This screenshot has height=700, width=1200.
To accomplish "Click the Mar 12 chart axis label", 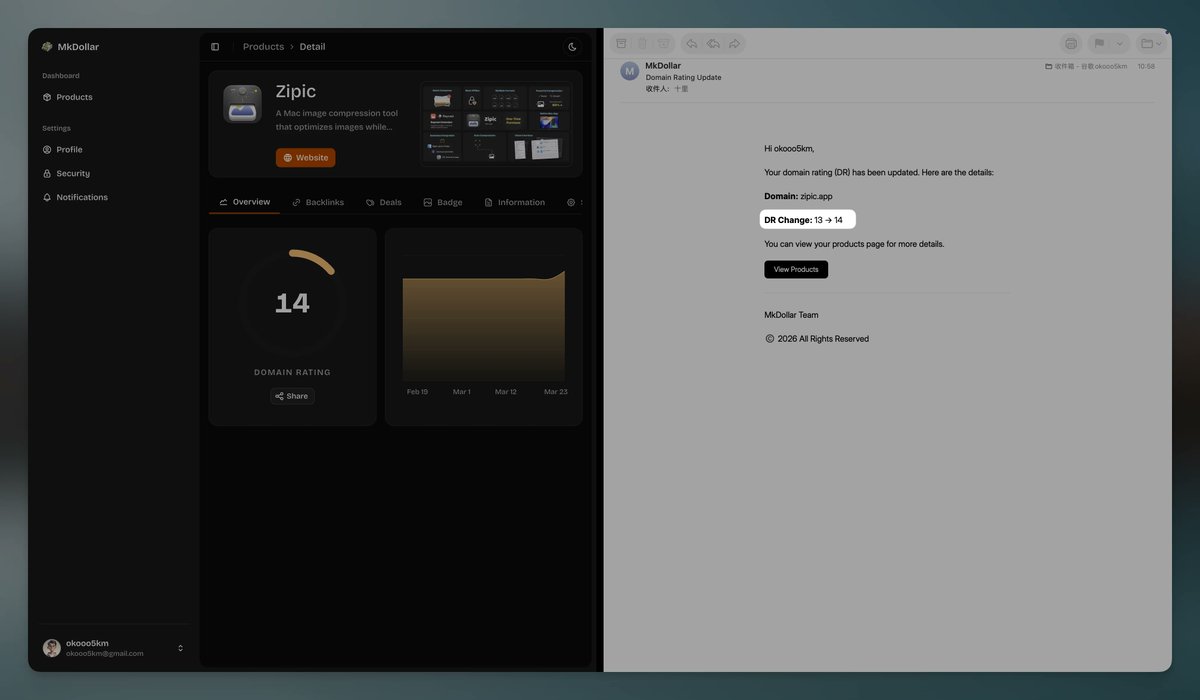I will click(x=506, y=392).
